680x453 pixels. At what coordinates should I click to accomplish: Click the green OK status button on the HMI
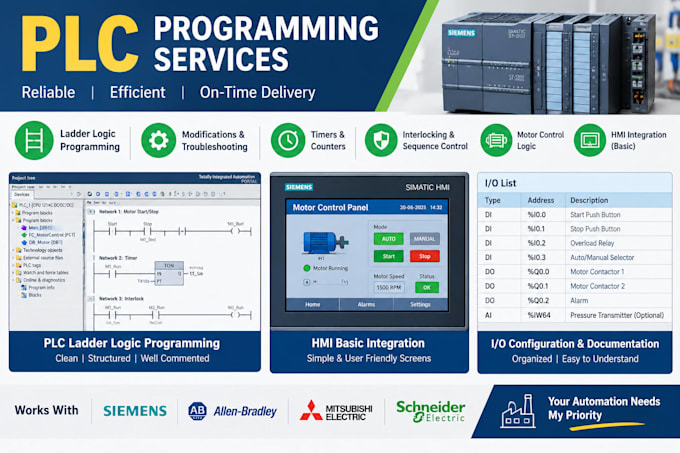point(427,287)
